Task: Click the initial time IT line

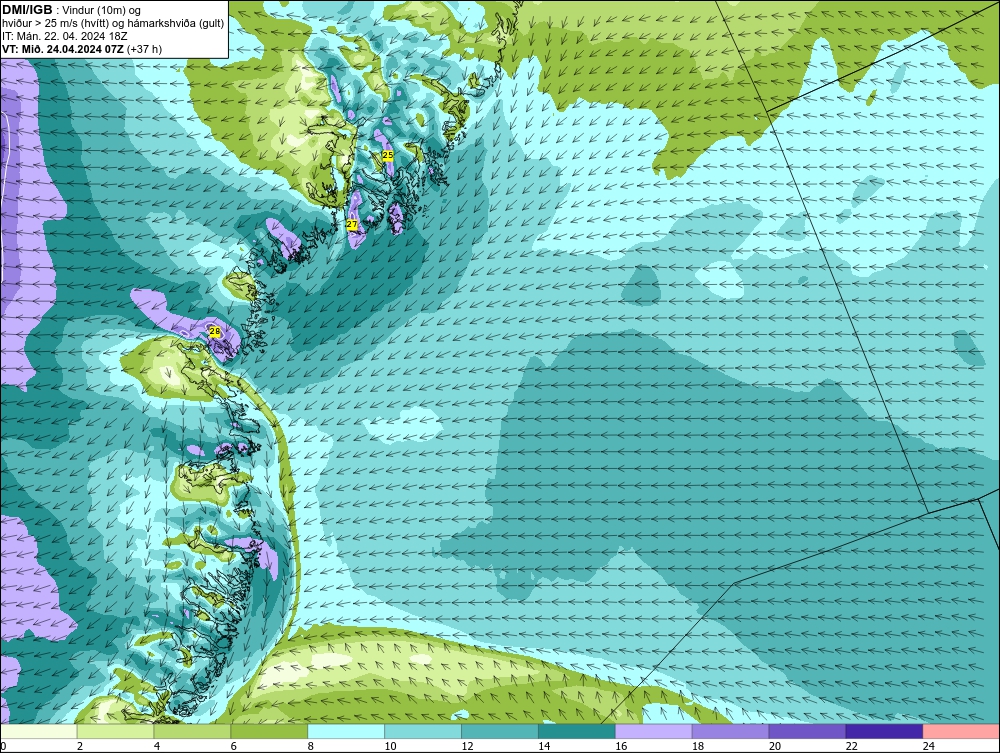Action: pos(64,36)
